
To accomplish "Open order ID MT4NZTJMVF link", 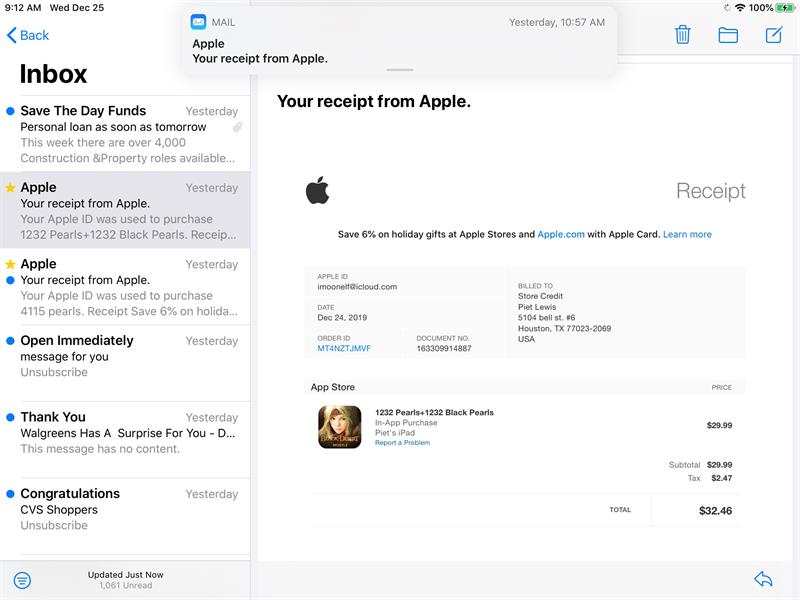I will tap(344, 348).
